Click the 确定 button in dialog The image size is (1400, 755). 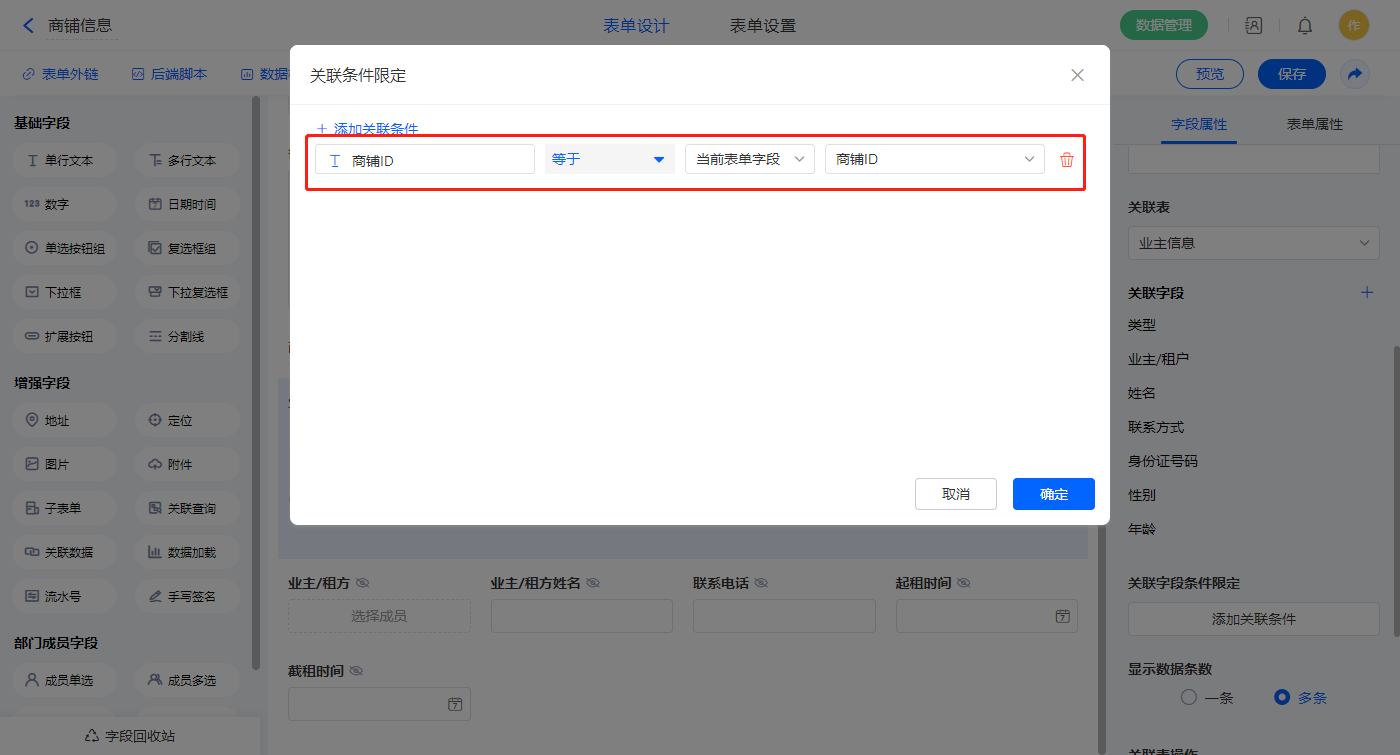tap(1053, 494)
